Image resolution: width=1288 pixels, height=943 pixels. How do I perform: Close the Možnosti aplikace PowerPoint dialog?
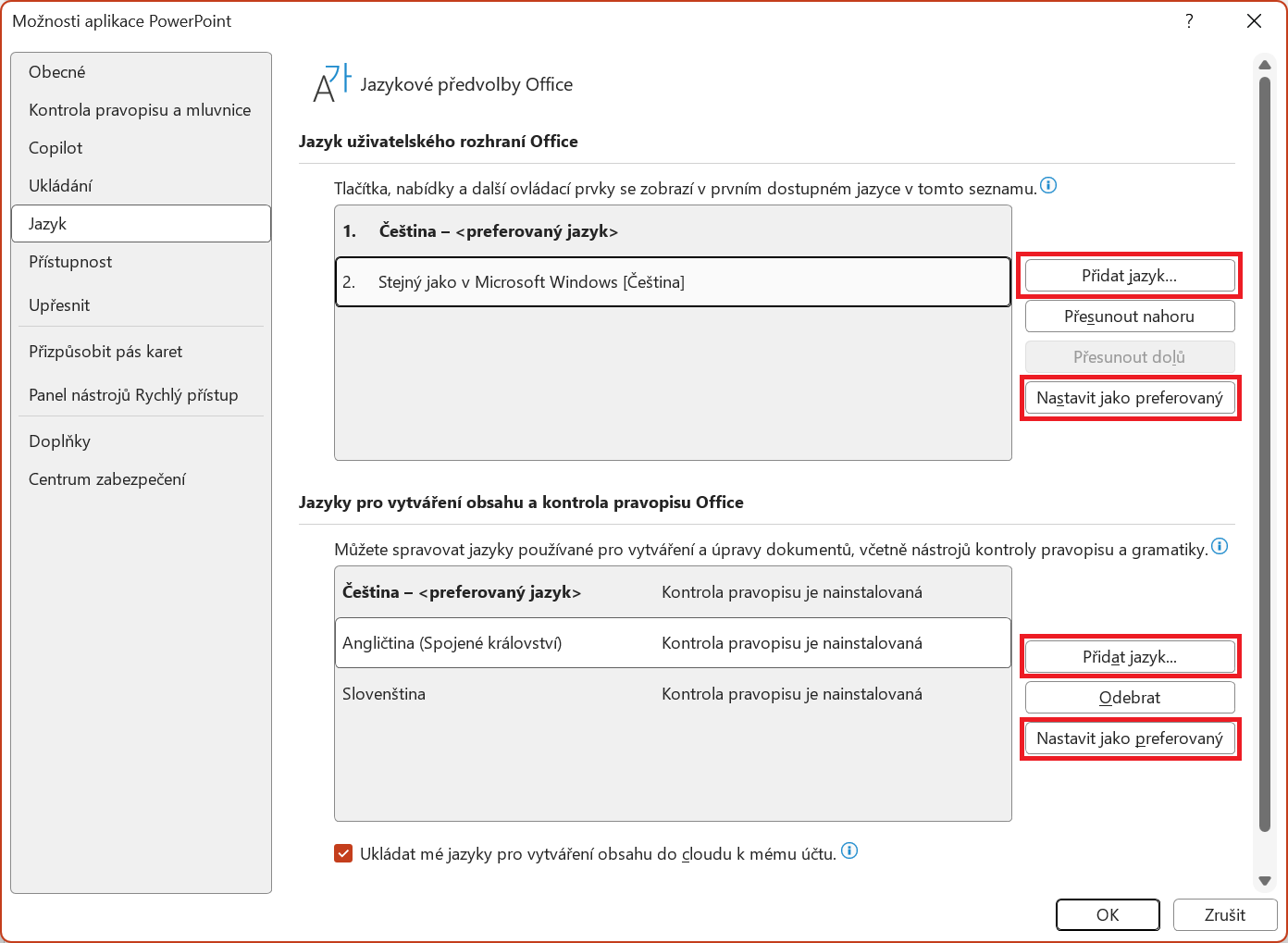pos(1254,21)
